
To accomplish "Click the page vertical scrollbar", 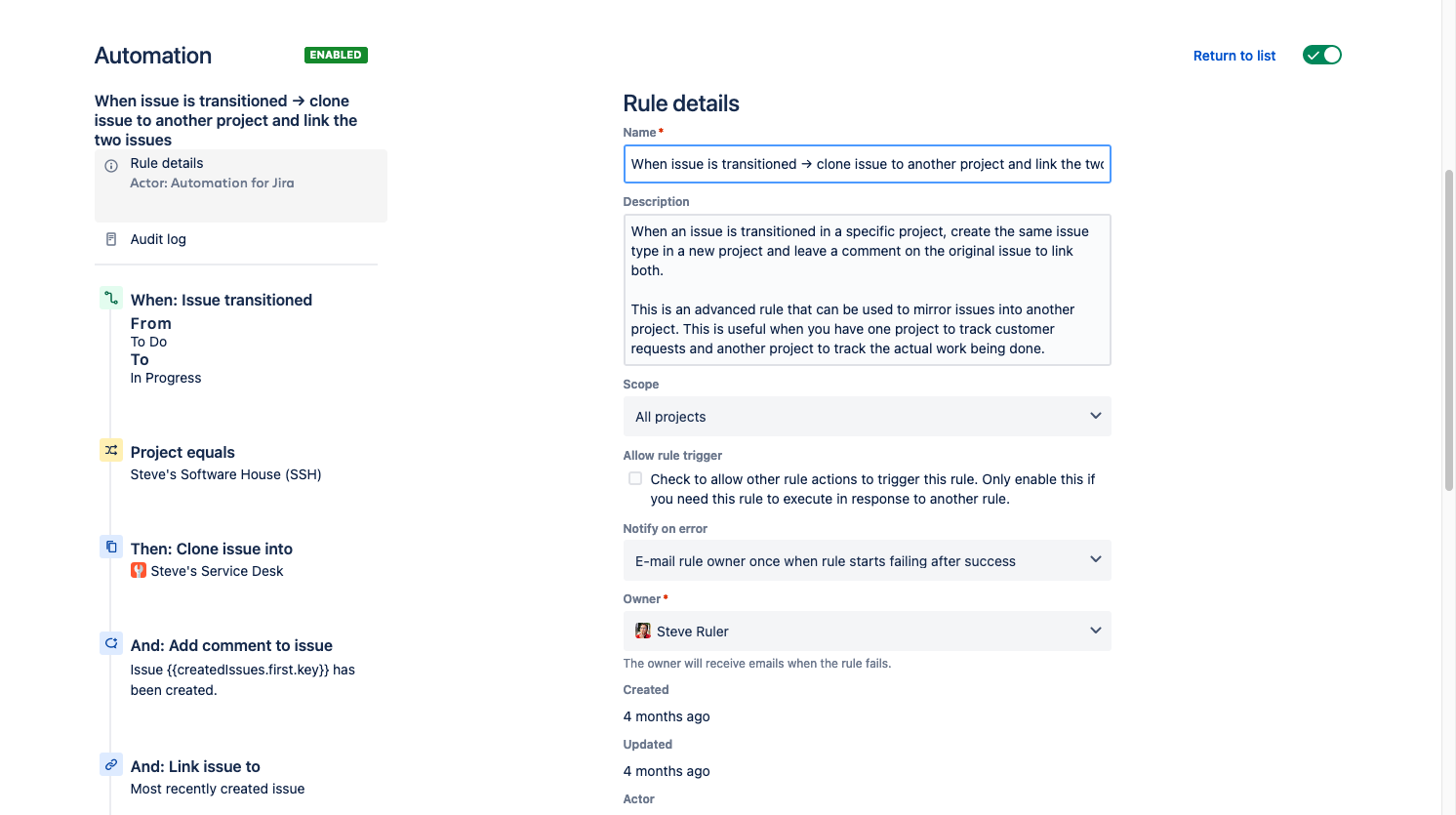I will point(1448,332).
